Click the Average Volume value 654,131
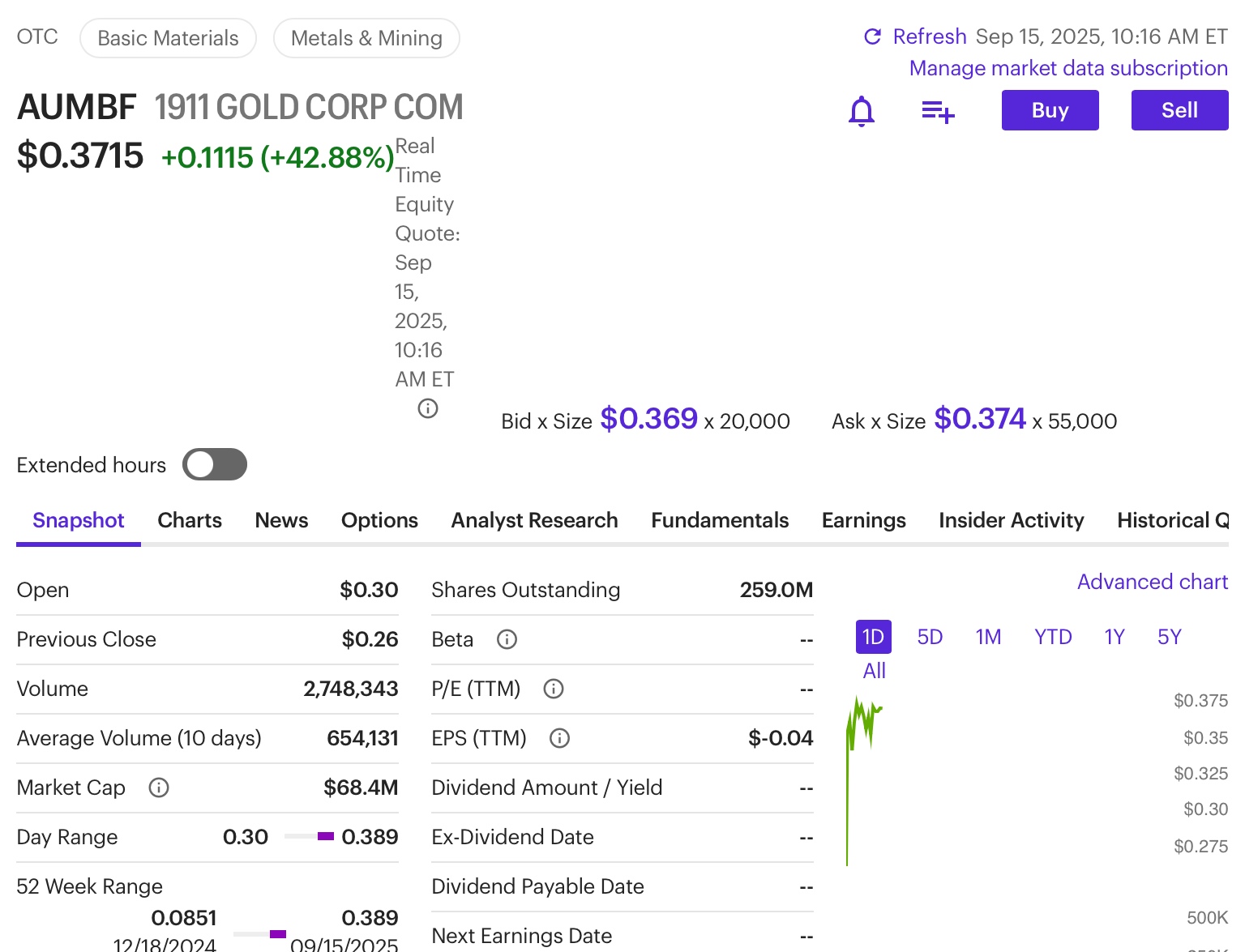The width and height of the screenshot is (1245, 952). (x=362, y=738)
